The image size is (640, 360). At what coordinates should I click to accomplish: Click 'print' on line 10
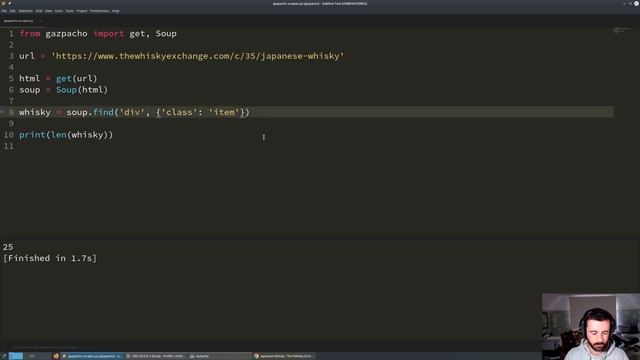[32, 135]
